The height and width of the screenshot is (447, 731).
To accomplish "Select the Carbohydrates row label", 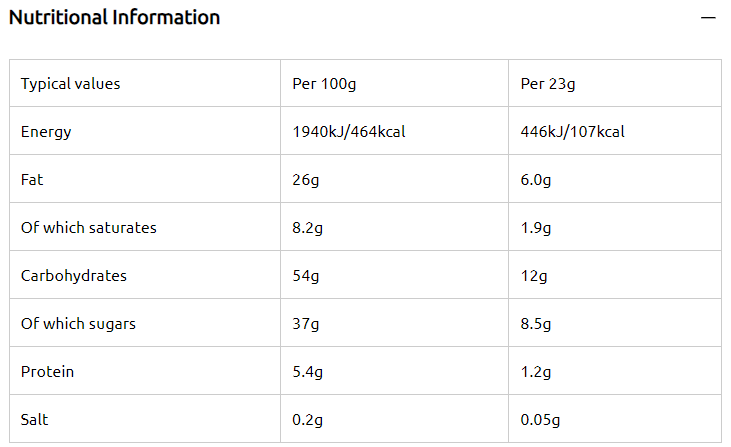I will pos(74,276).
